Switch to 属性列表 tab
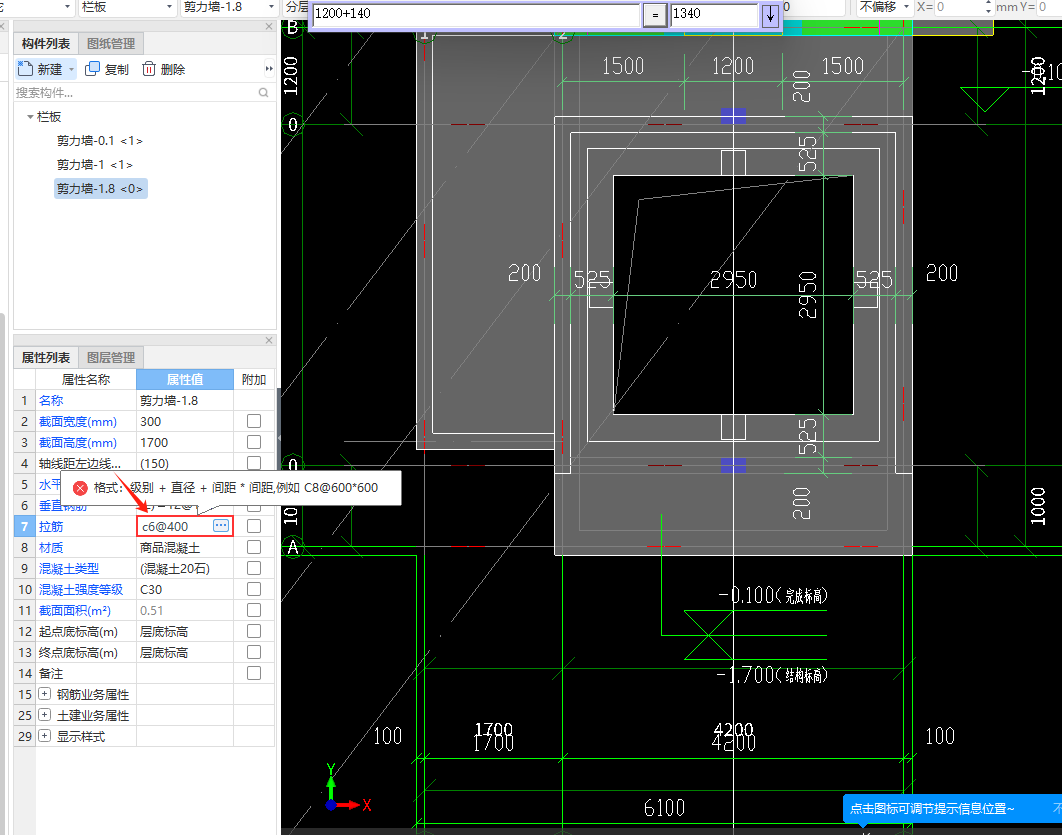 (45, 358)
